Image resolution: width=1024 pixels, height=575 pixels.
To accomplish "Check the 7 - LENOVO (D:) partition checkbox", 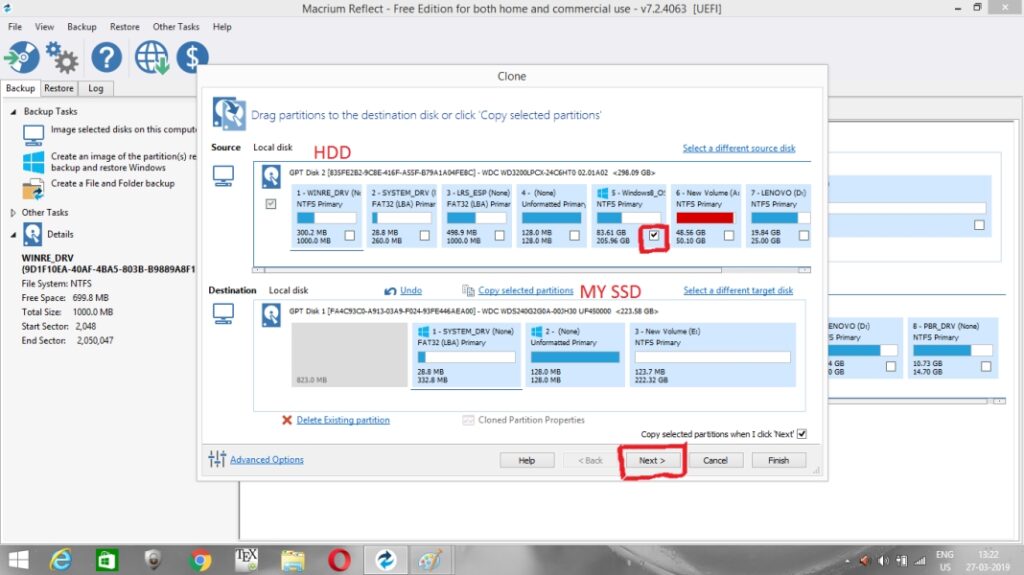I will click(x=804, y=235).
